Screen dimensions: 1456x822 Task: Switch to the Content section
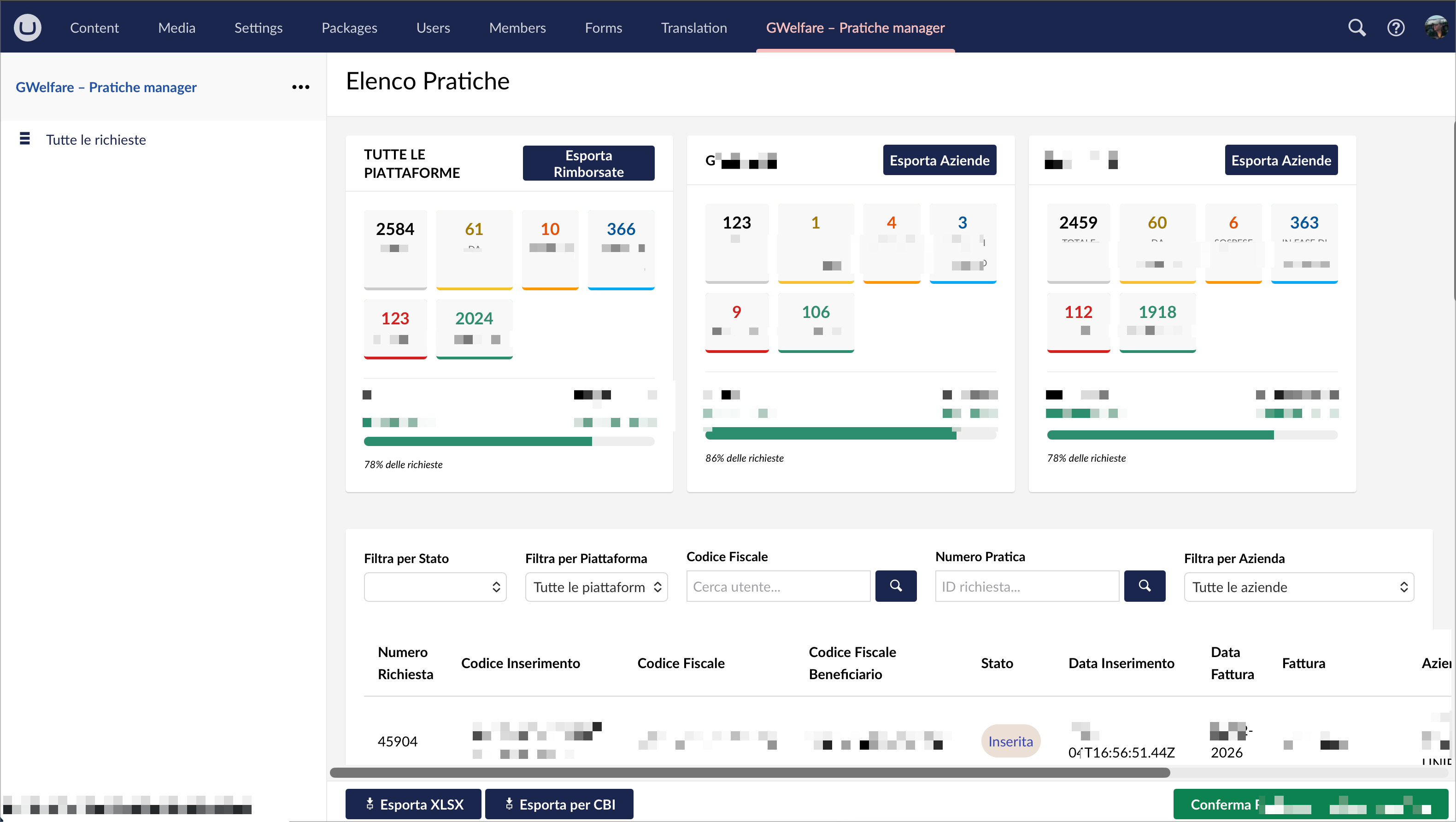coord(94,27)
